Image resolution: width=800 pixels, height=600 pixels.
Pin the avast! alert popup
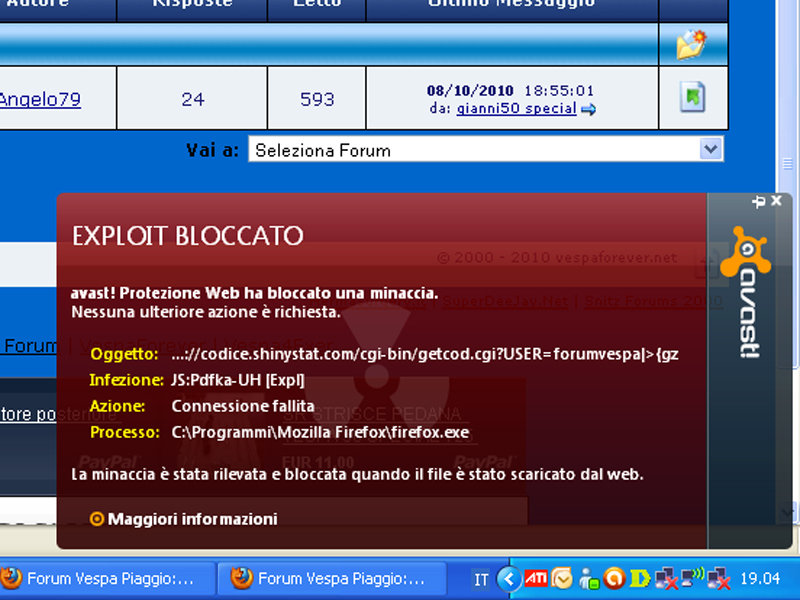(x=758, y=202)
